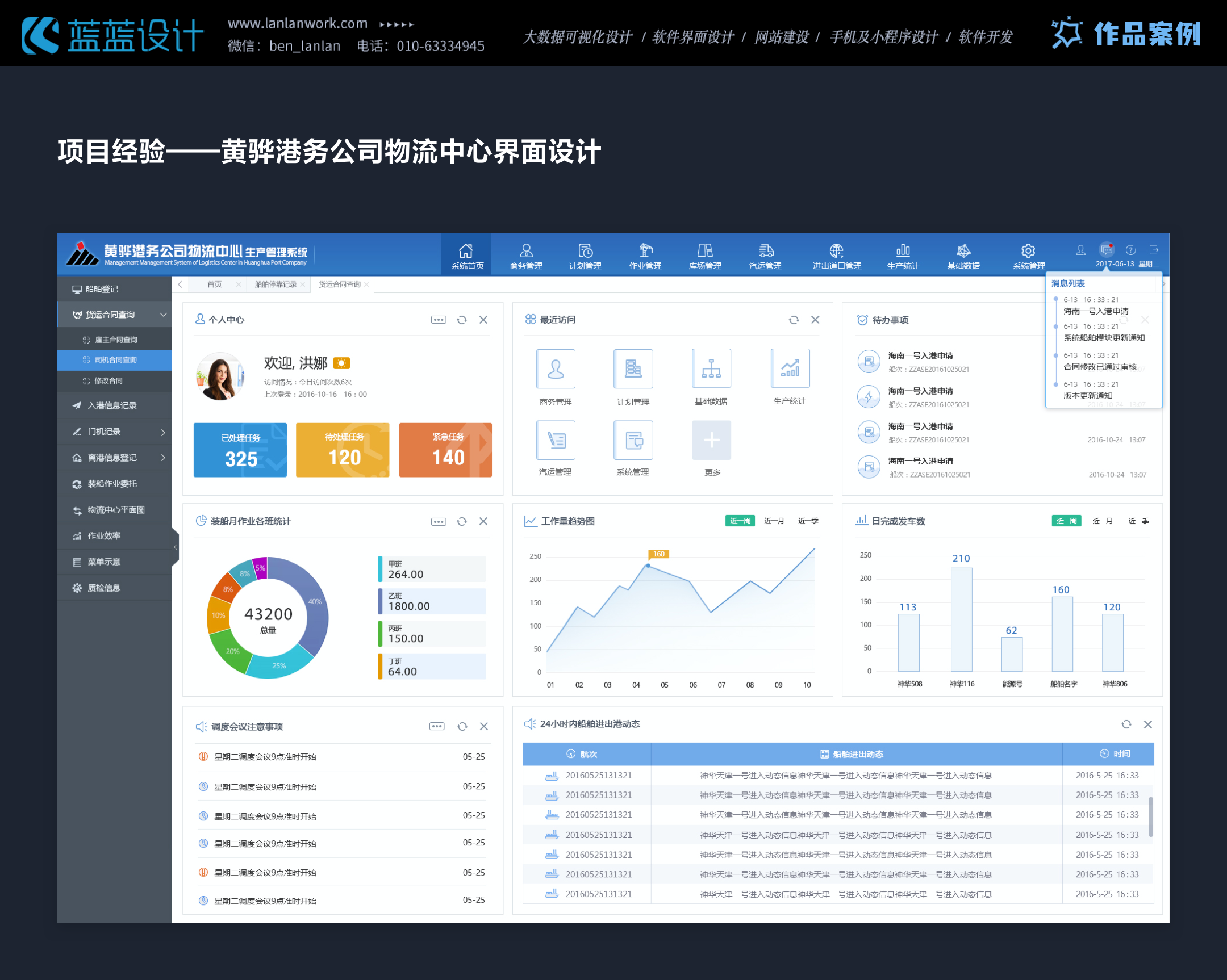
Task: Switch 日完成发车数 to 近一季
Action: [x=1138, y=521]
